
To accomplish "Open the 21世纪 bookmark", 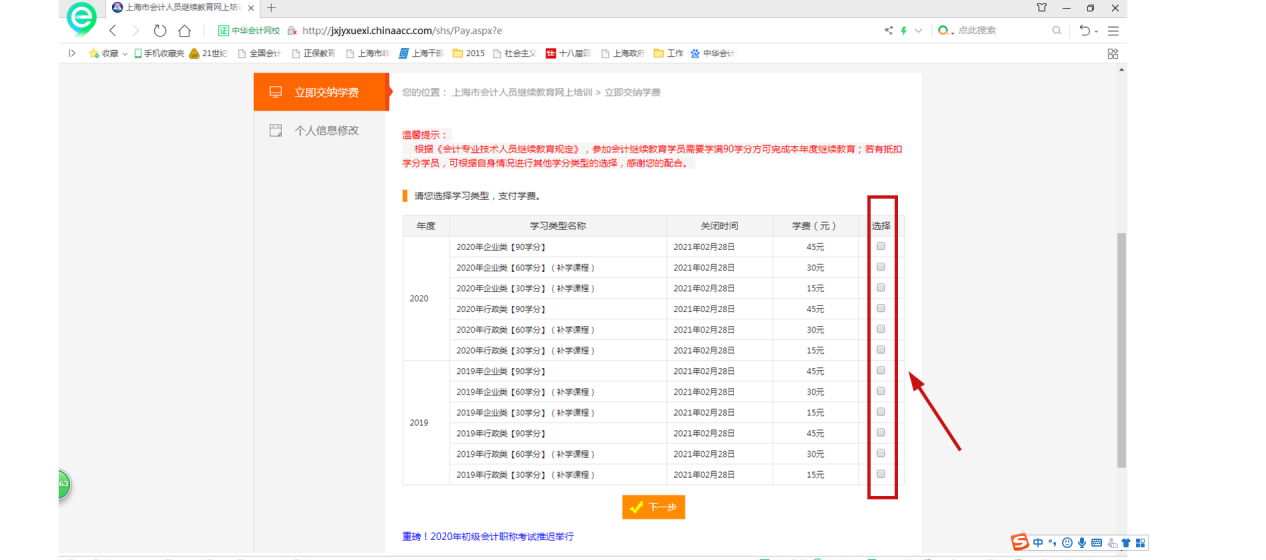I will tap(209, 53).
